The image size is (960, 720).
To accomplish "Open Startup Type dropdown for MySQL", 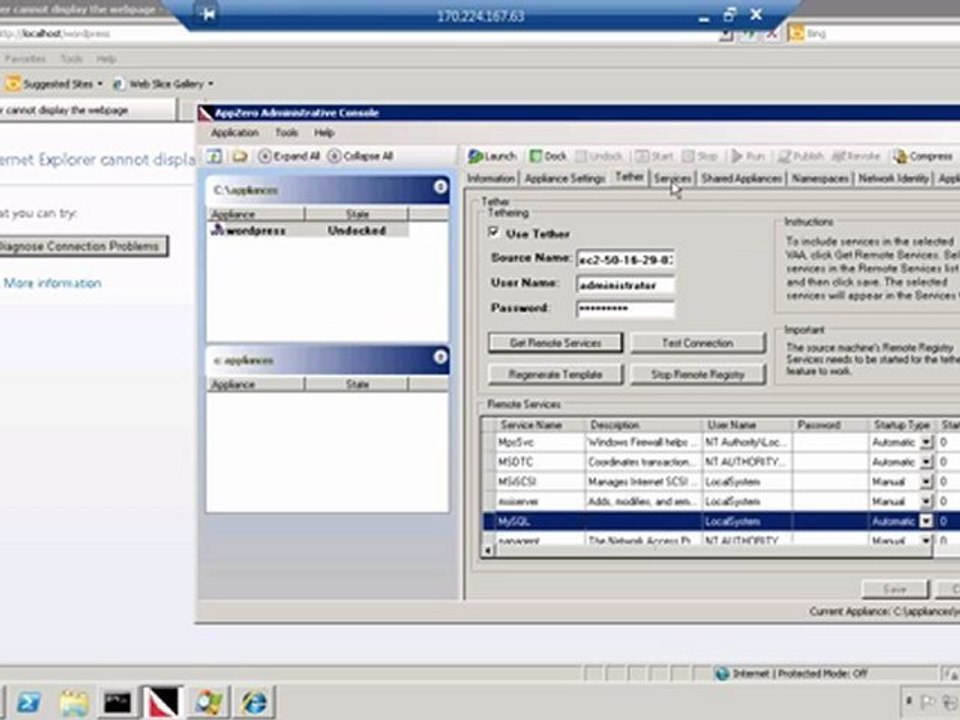I will 926,521.
